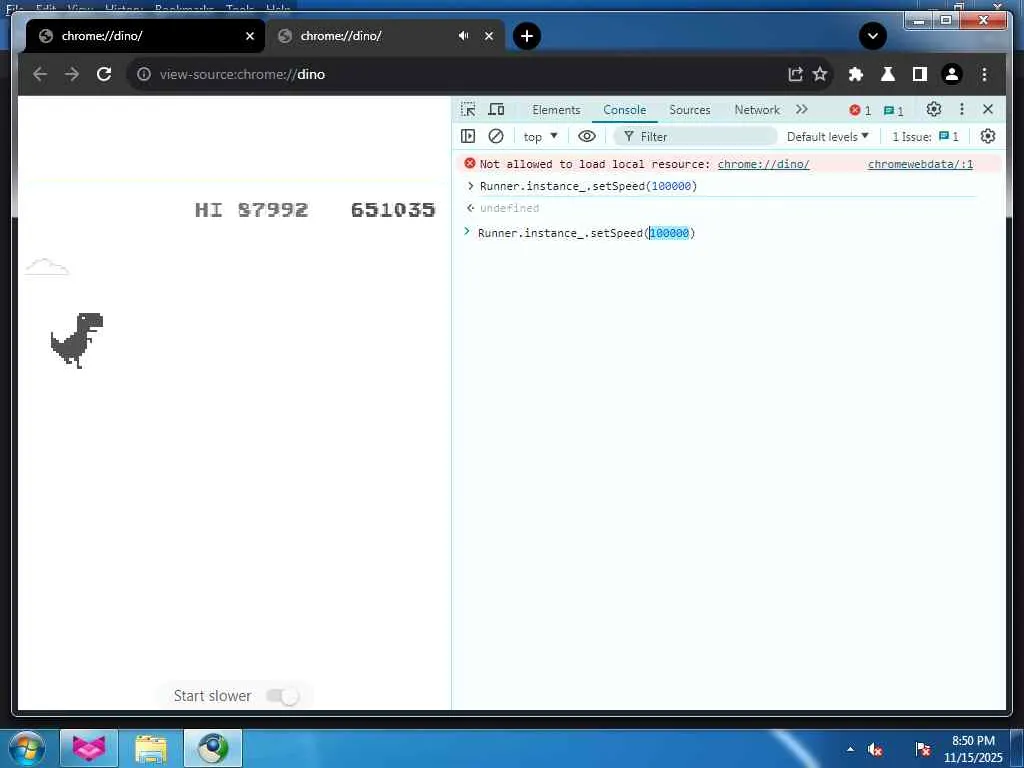Close the first chrome://dino/ tab
Image resolution: width=1024 pixels, height=768 pixels.
pyautogui.click(x=249, y=36)
